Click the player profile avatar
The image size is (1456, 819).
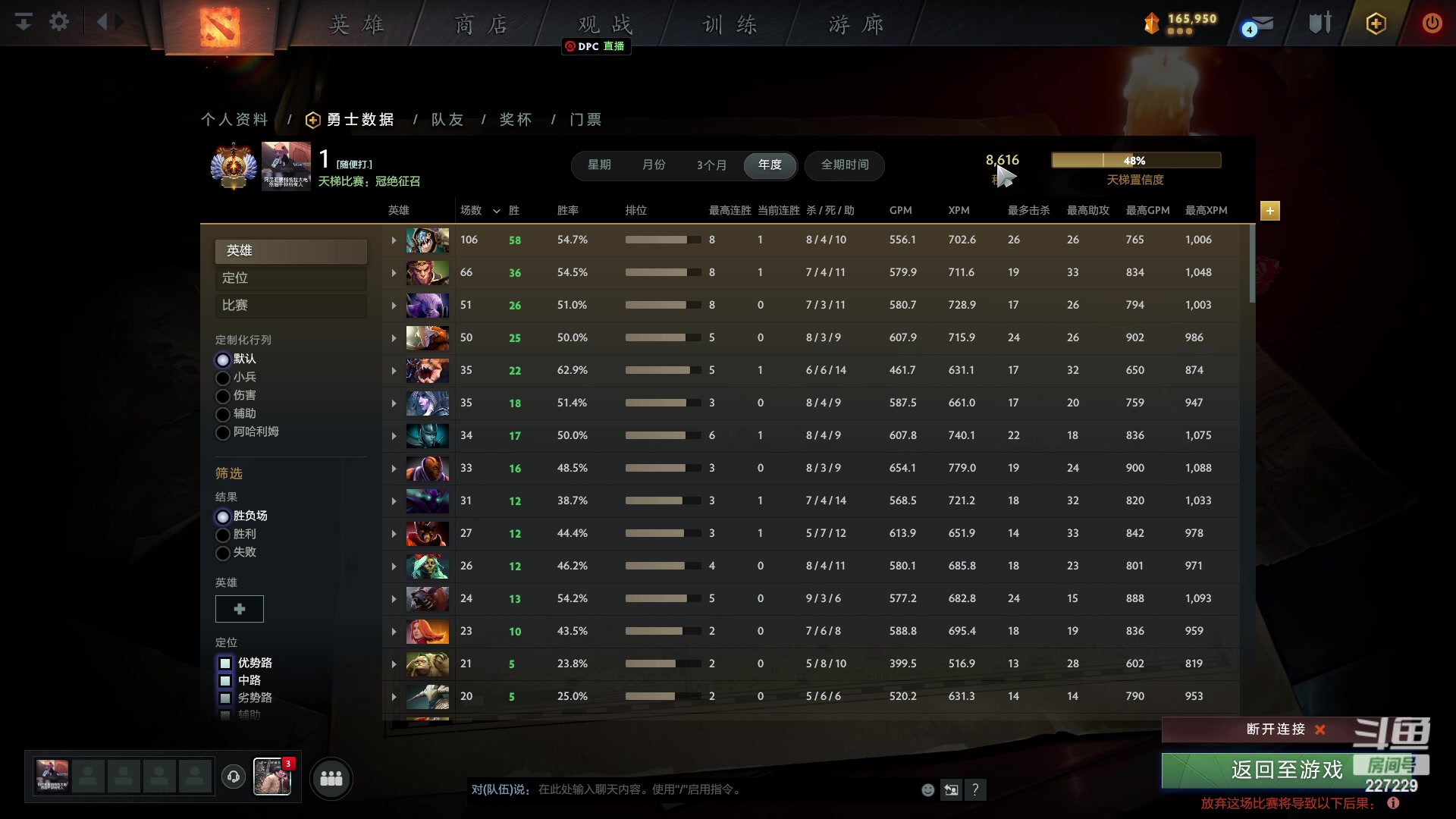point(286,166)
